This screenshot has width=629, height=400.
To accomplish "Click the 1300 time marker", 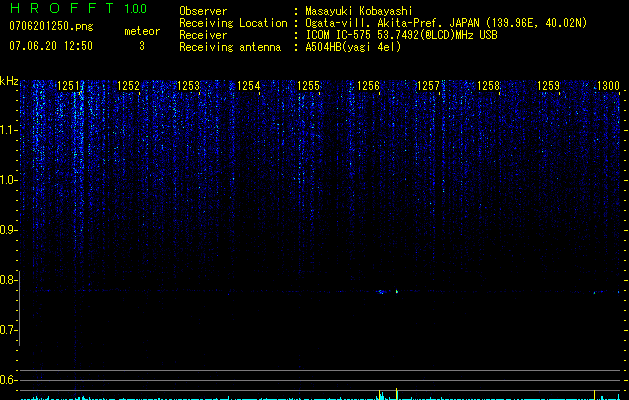I will tap(608, 86).
